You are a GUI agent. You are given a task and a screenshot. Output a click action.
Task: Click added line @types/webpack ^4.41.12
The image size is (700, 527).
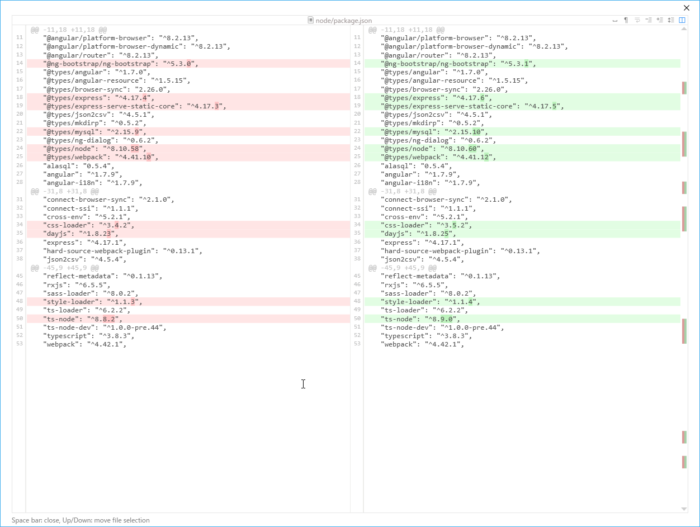tap(522, 157)
